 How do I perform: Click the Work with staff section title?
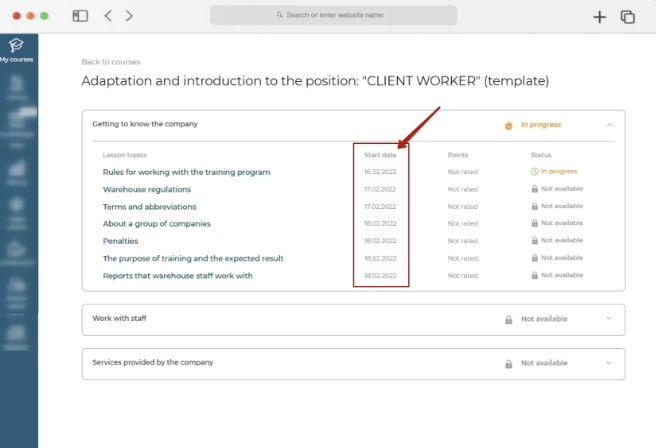pos(119,318)
